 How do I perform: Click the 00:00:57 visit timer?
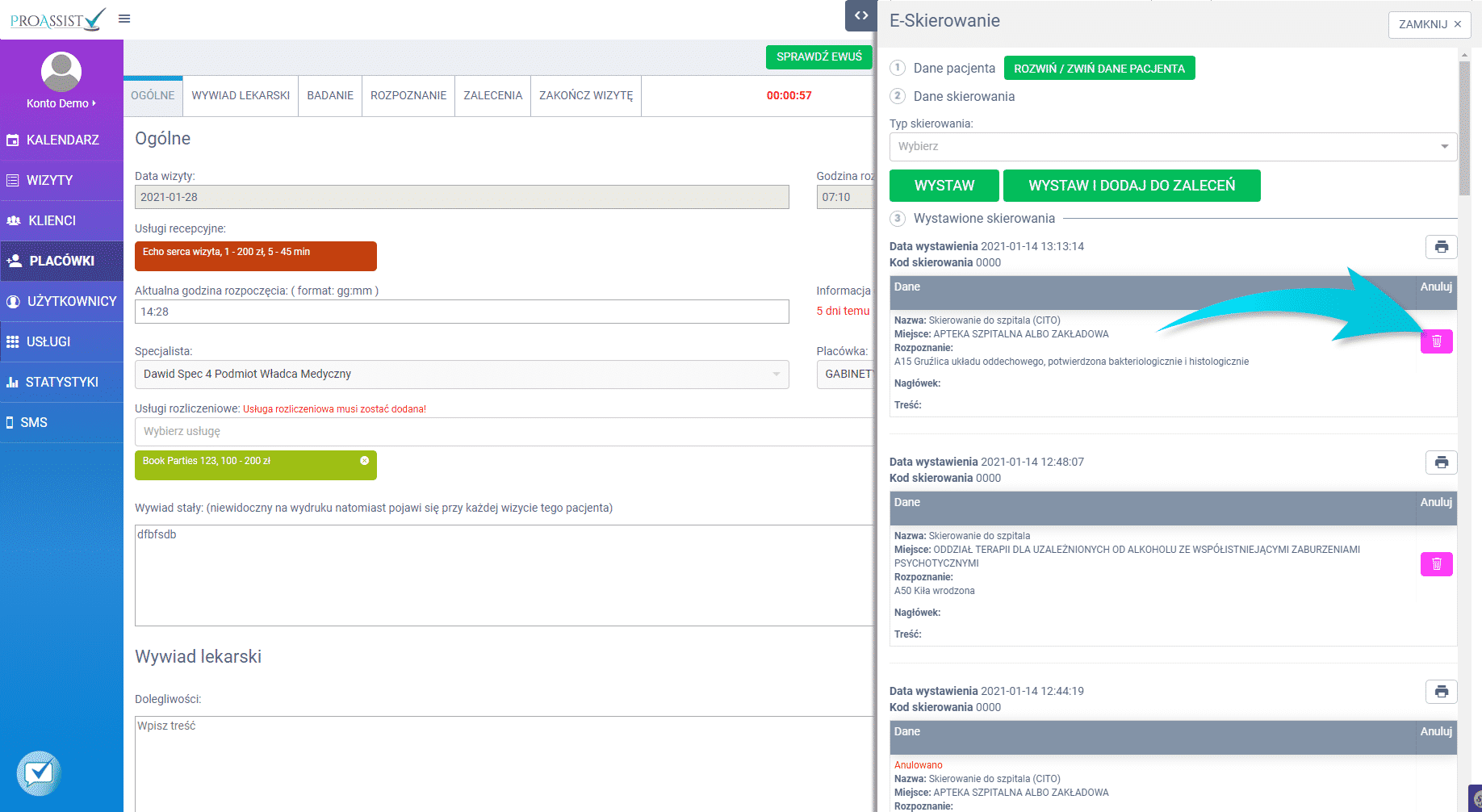[x=789, y=95]
